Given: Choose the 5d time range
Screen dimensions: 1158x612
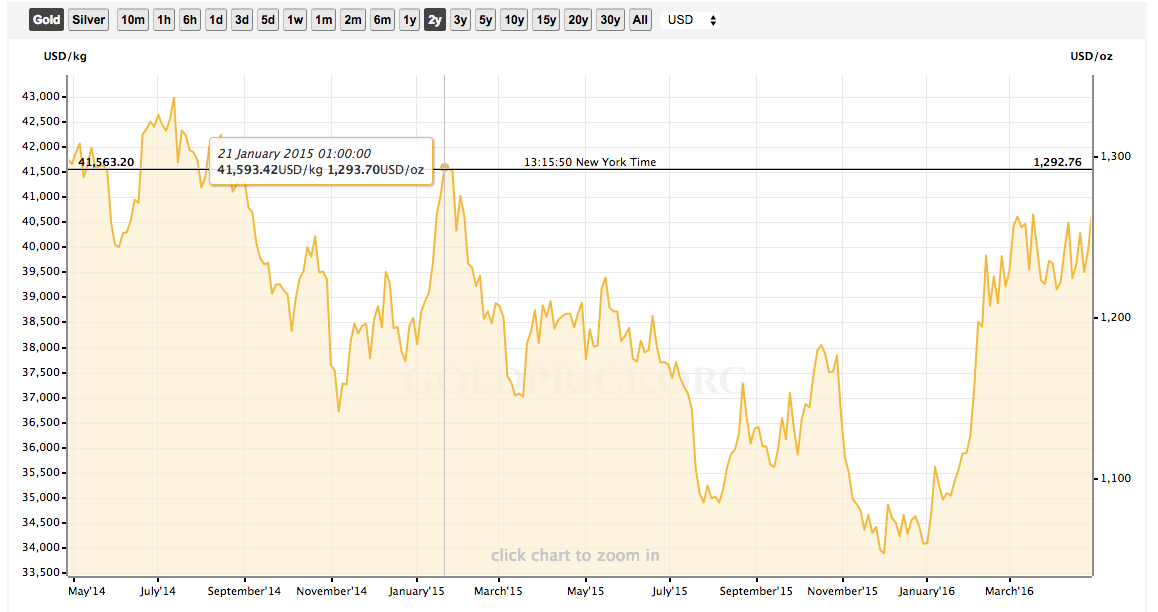Looking at the screenshot, I should (268, 20).
